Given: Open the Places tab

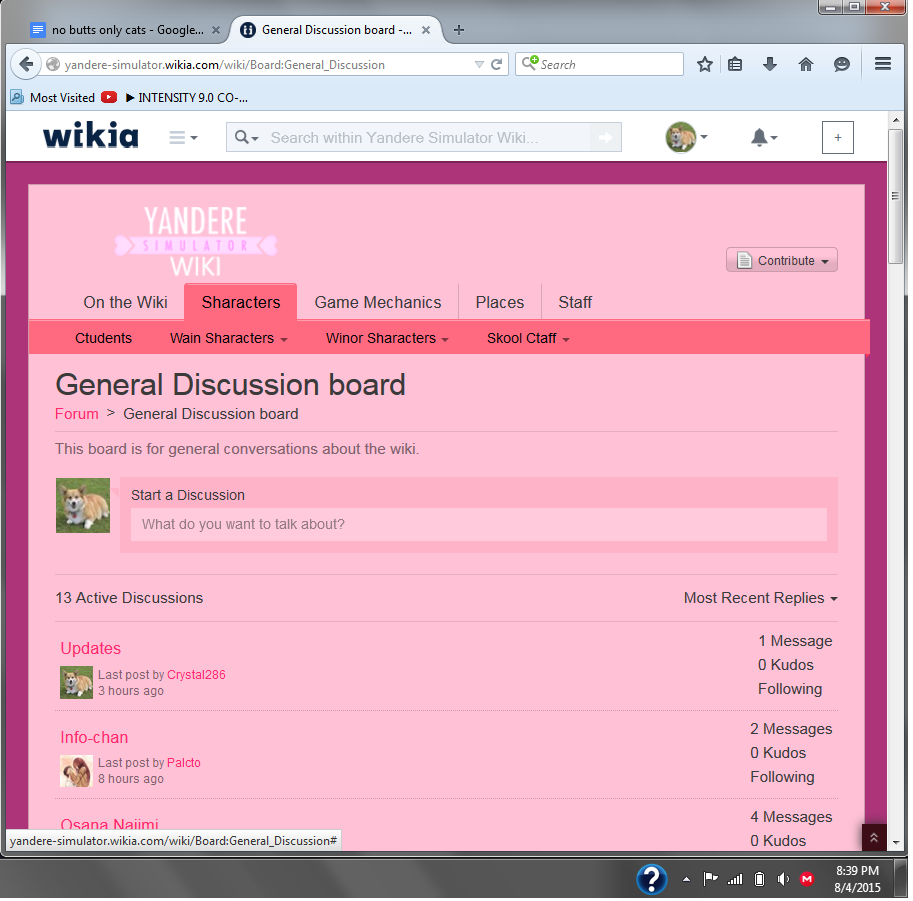Looking at the screenshot, I should [x=500, y=302].
